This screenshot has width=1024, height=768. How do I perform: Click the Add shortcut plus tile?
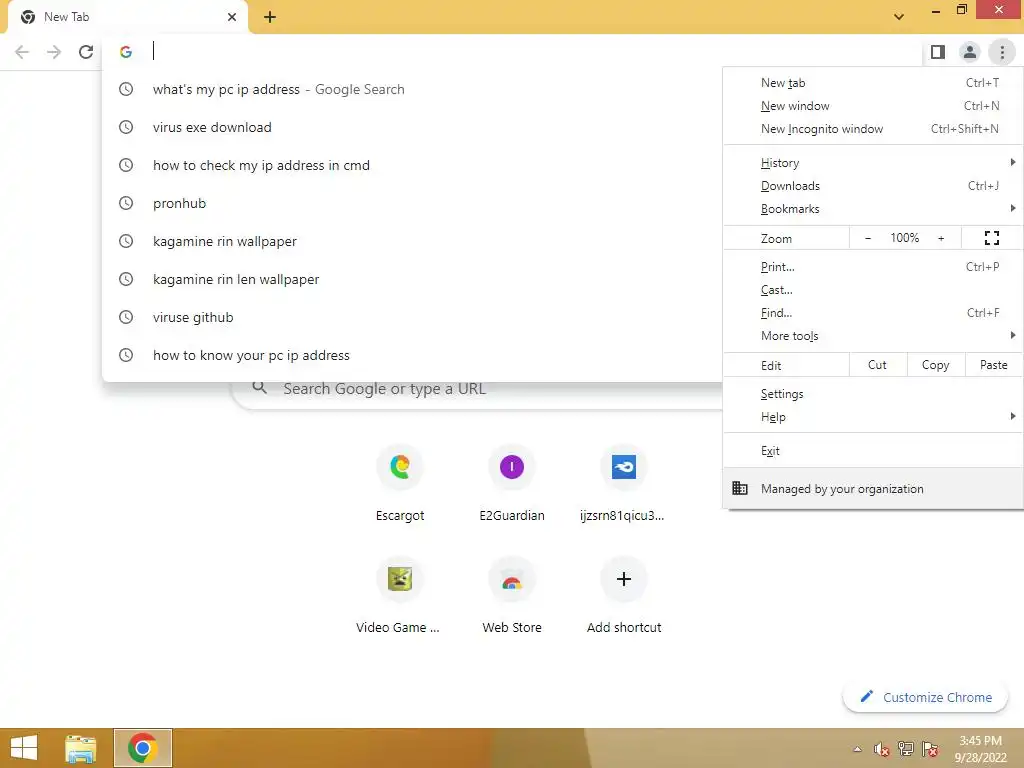624,596
